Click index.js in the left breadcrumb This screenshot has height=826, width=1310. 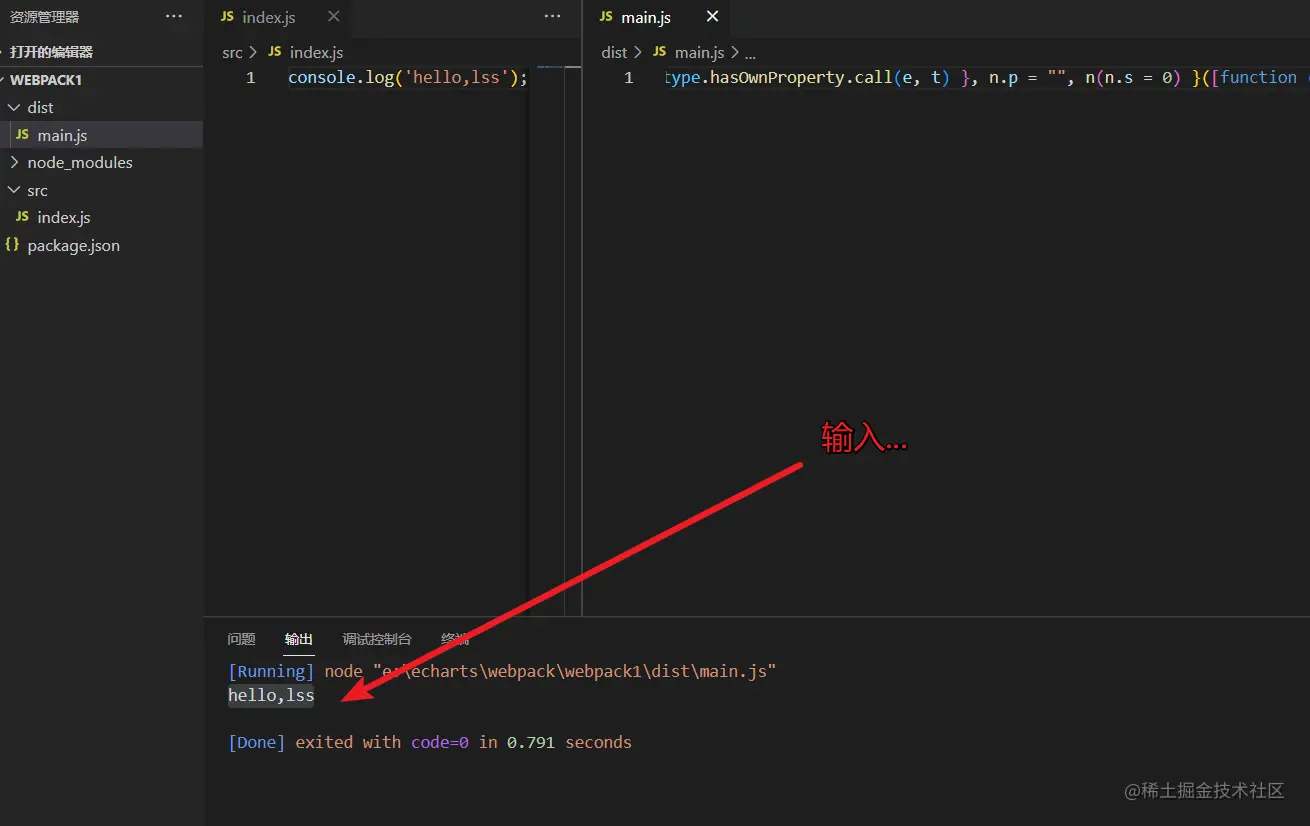[x=316, y=52]
